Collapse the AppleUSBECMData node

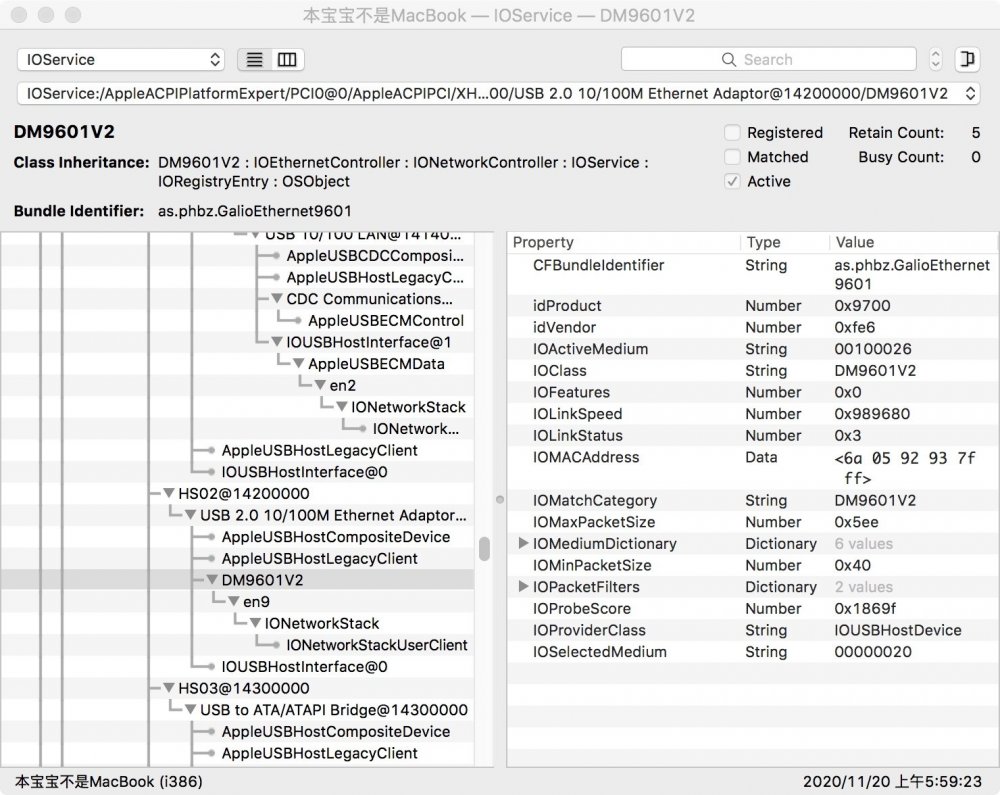298,363
